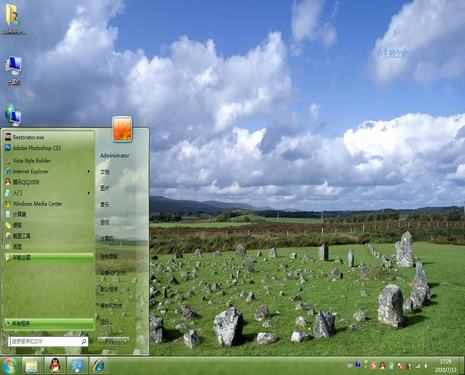
Task: Open 设备和打印机 devices and printers
Action: (113, 272)
